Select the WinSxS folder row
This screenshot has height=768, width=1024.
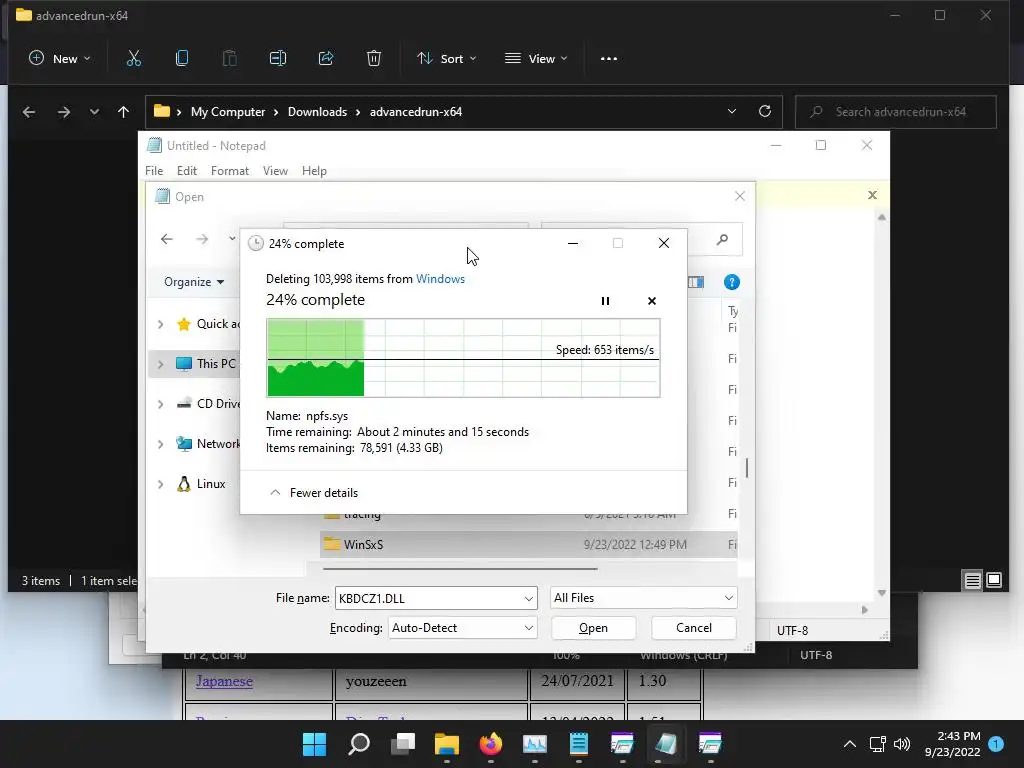tap(528, 545)
